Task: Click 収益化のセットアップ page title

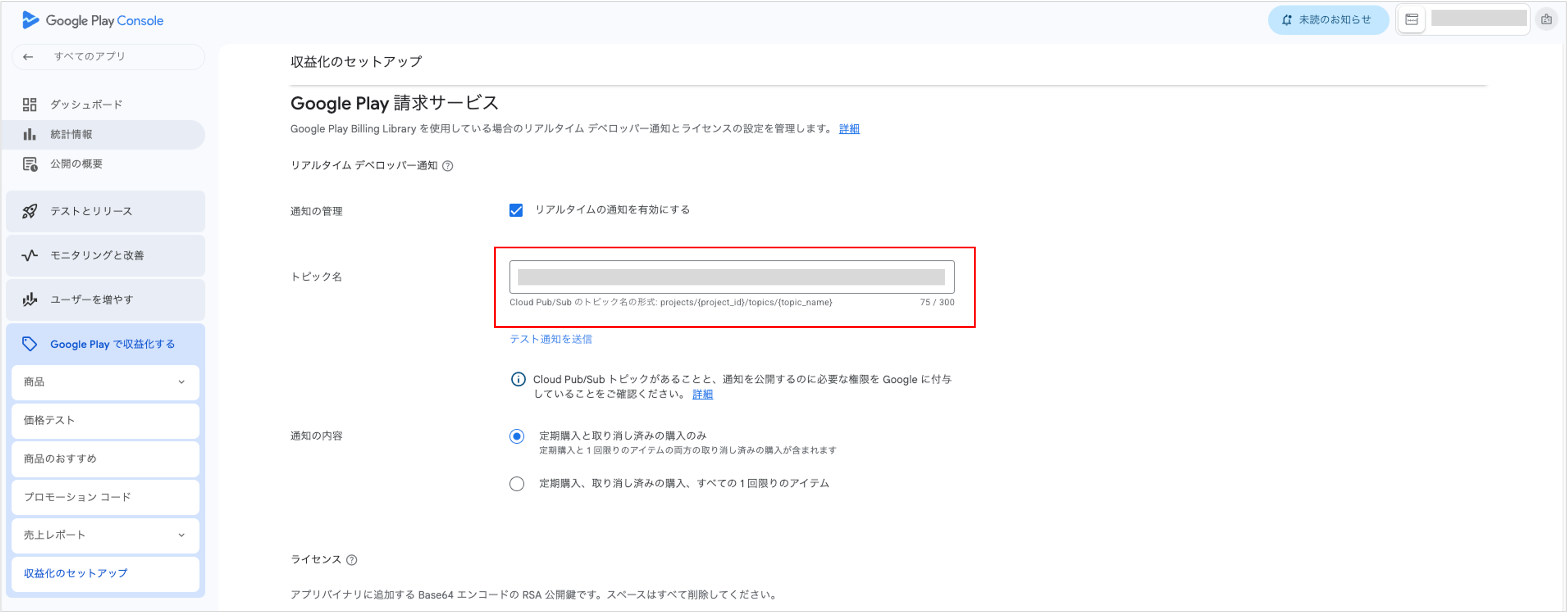Action: (x=356, y=62)
